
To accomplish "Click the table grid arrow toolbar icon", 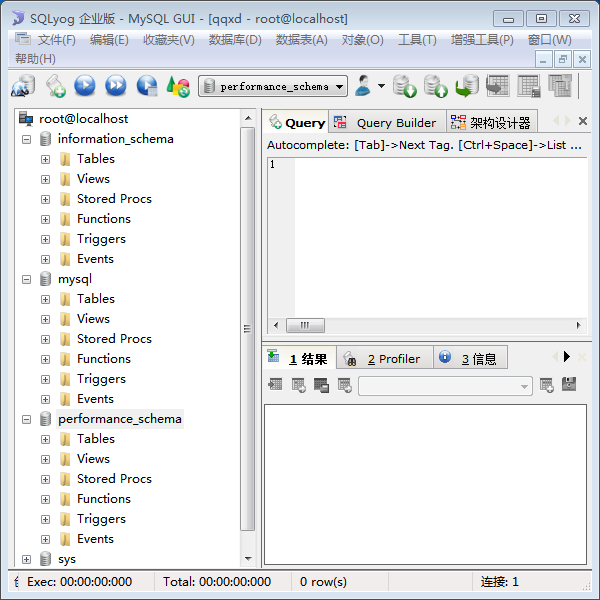I will 497,85.
